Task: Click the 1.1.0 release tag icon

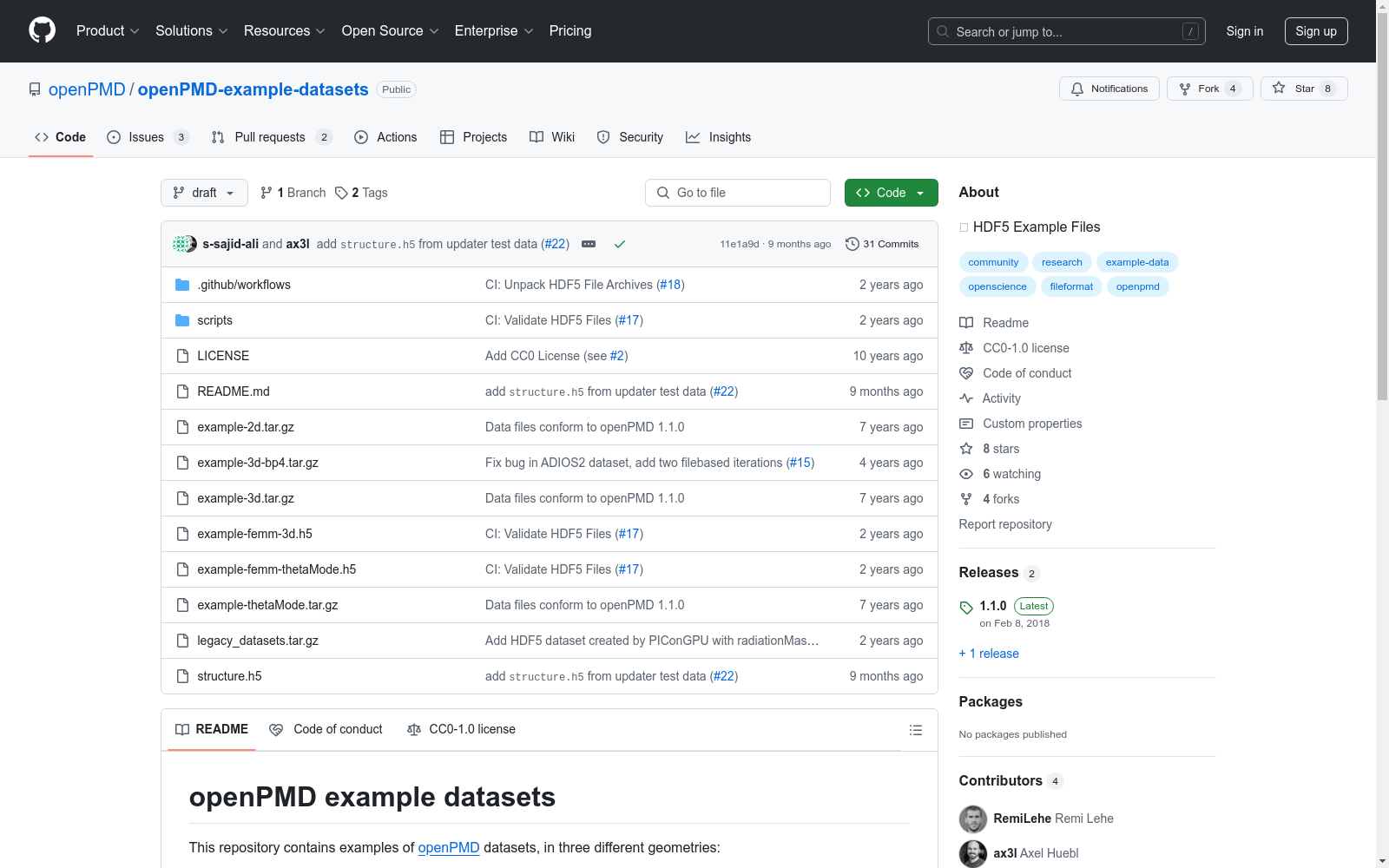Action: (966, 608)
